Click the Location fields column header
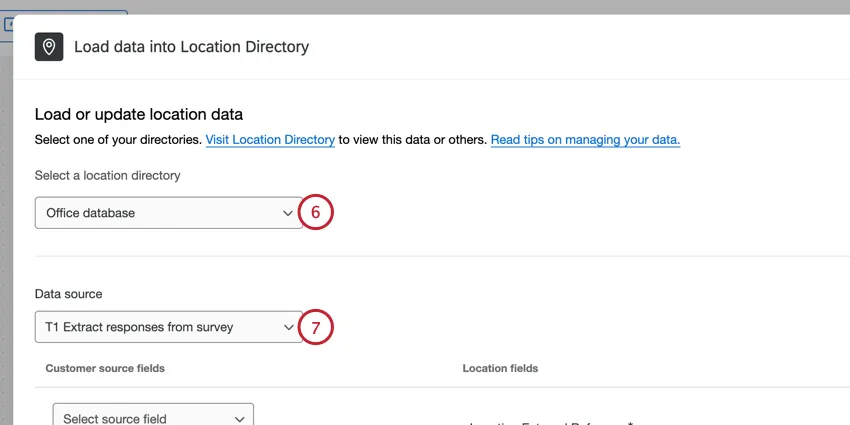 (500, 368)
